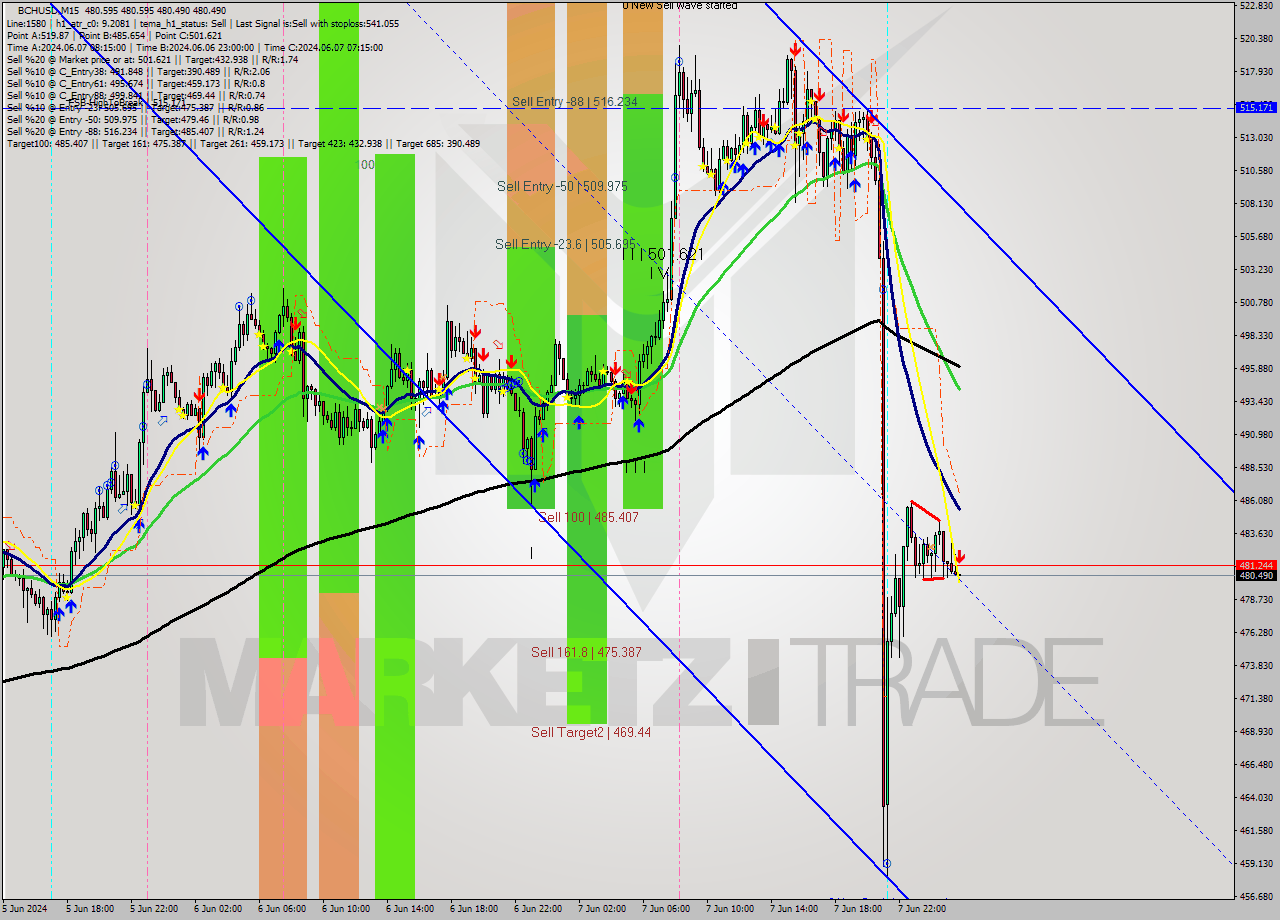Click the '7 Jun 06:00' time axis label
Screen dimensions: 1280x920
pyautogui.click(x=666, y=909)
